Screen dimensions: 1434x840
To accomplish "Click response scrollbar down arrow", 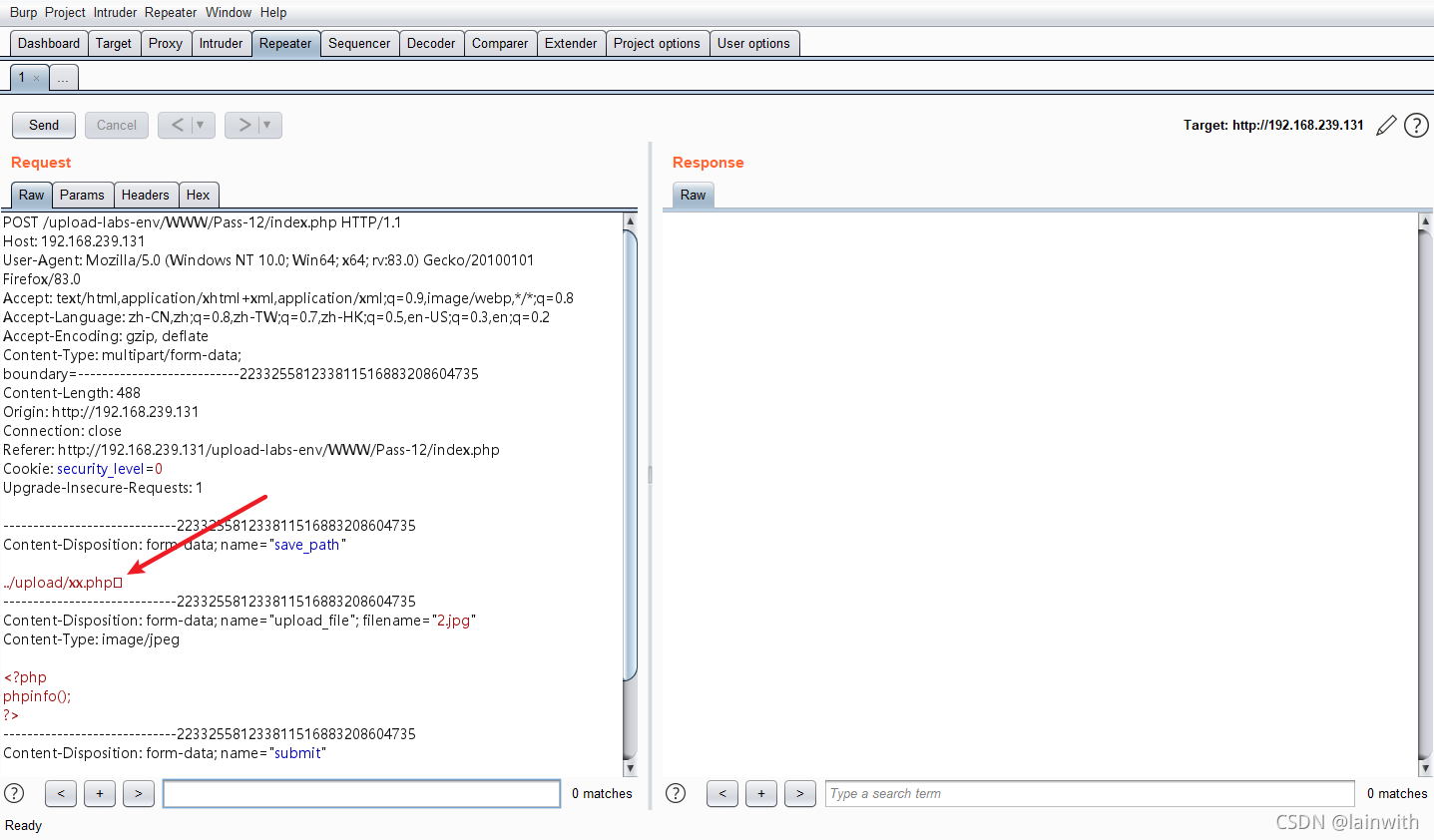I will pyautogui.click(x=1425, y=768).
